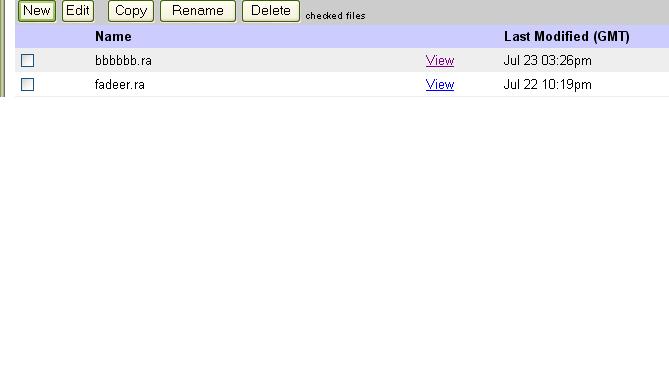This screenshot has width=669, height=384.
Task: Click the Name column header
Action: (x=113, y=37)
